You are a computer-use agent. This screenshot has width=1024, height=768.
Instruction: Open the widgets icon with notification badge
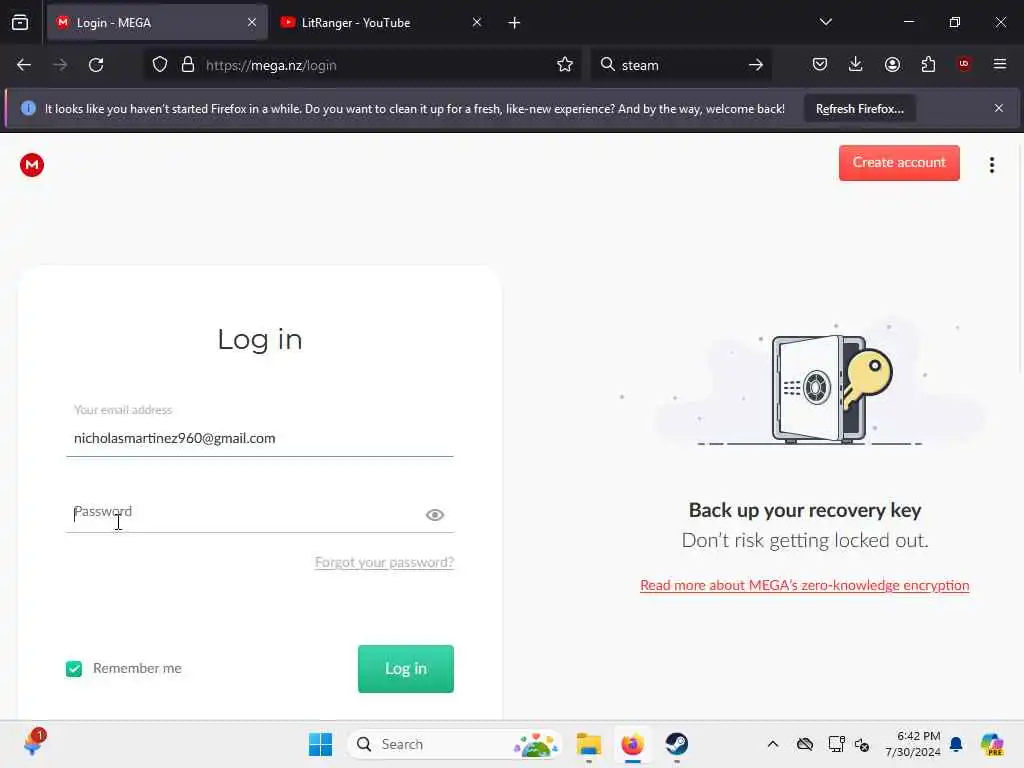pyautogui.click(x=33, y=743)
